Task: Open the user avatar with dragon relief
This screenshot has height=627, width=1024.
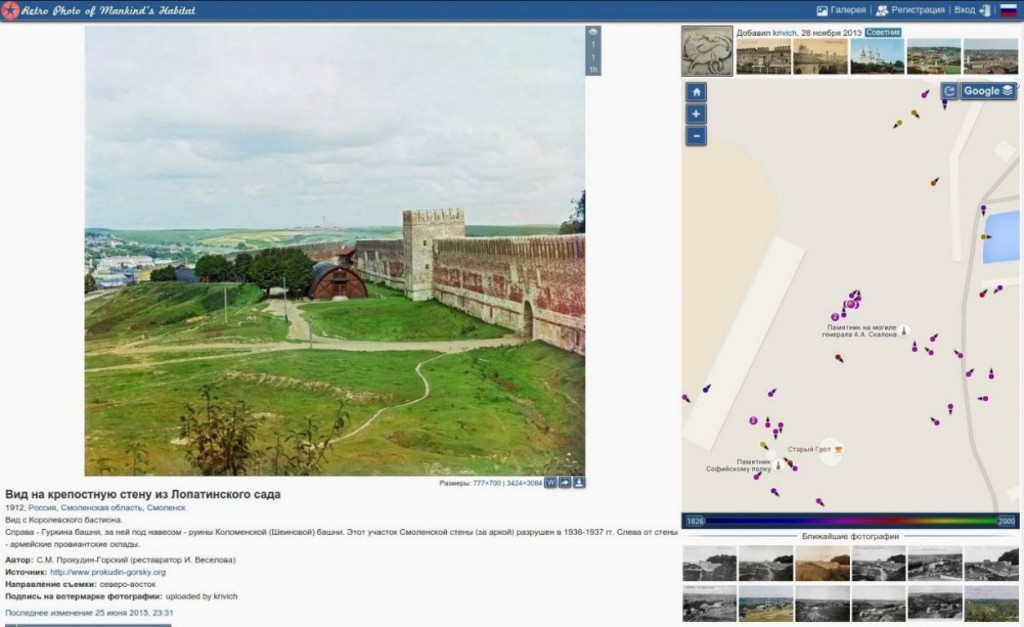Action: [707, 51]
